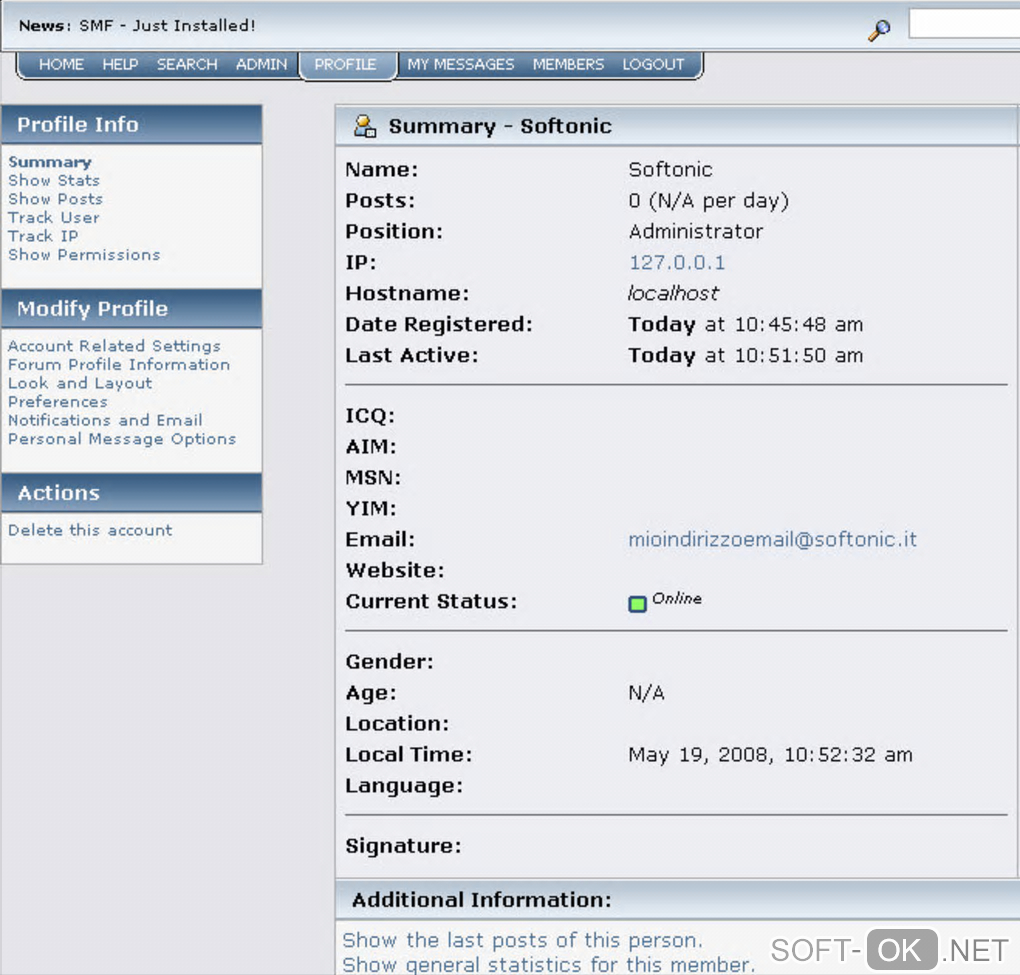This screenshot has height=975, width=1020.
Task: Click the mioindirizzoemail@softonic.it email link
Action: point(772,539)
